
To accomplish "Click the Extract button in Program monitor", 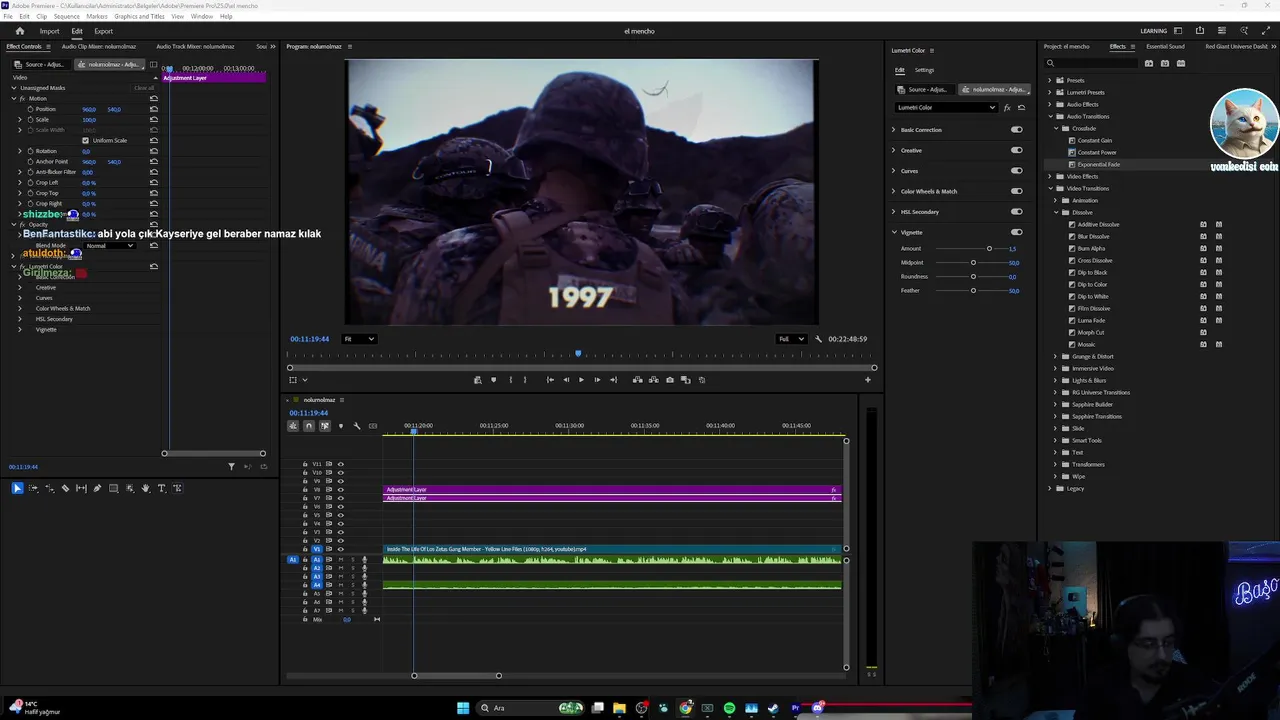I will point(653,380).
